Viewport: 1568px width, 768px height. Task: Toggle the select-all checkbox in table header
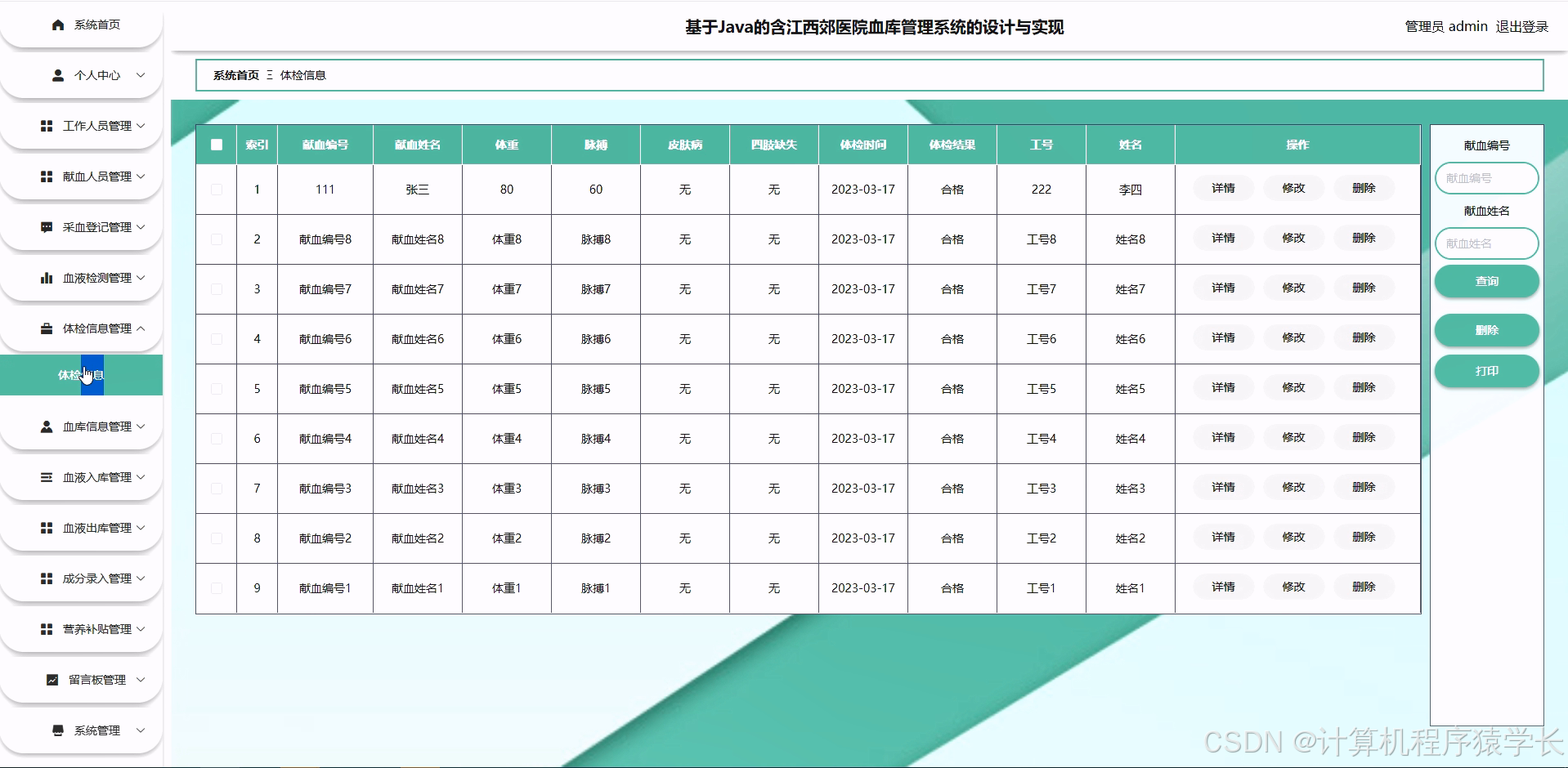click(x=217, y=145)
